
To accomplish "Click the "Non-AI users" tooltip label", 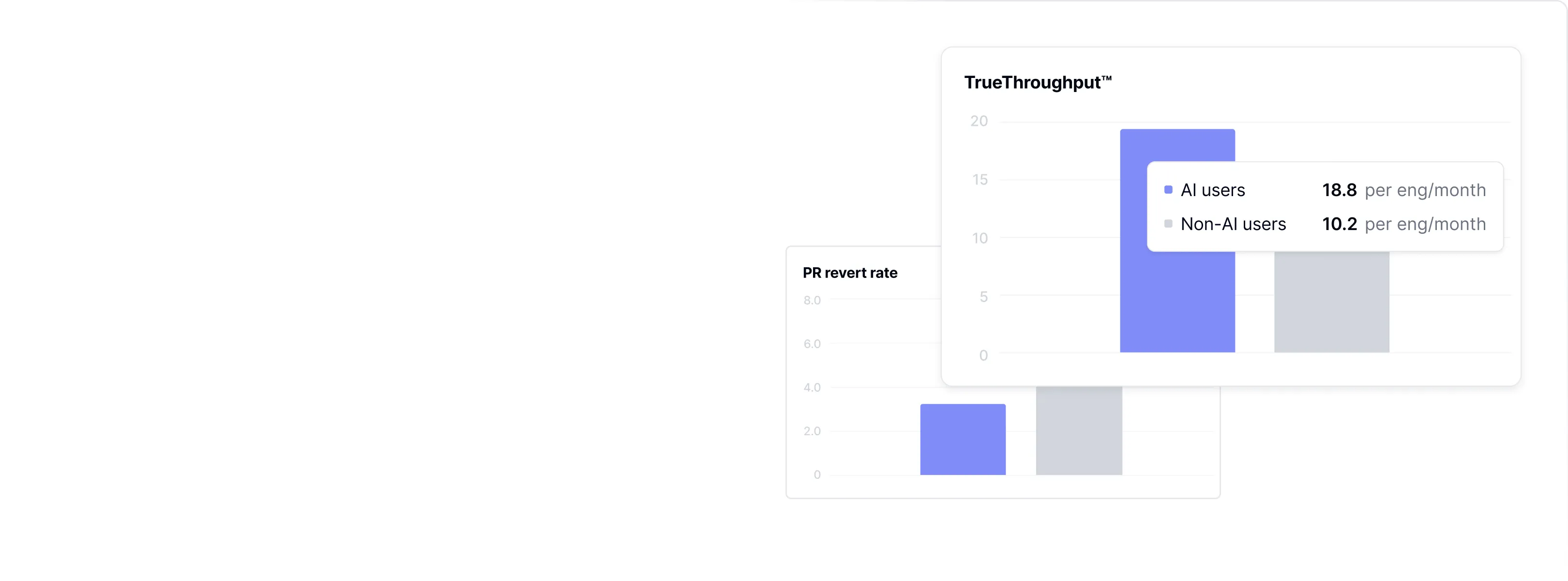I will [x=1233, y=224].
